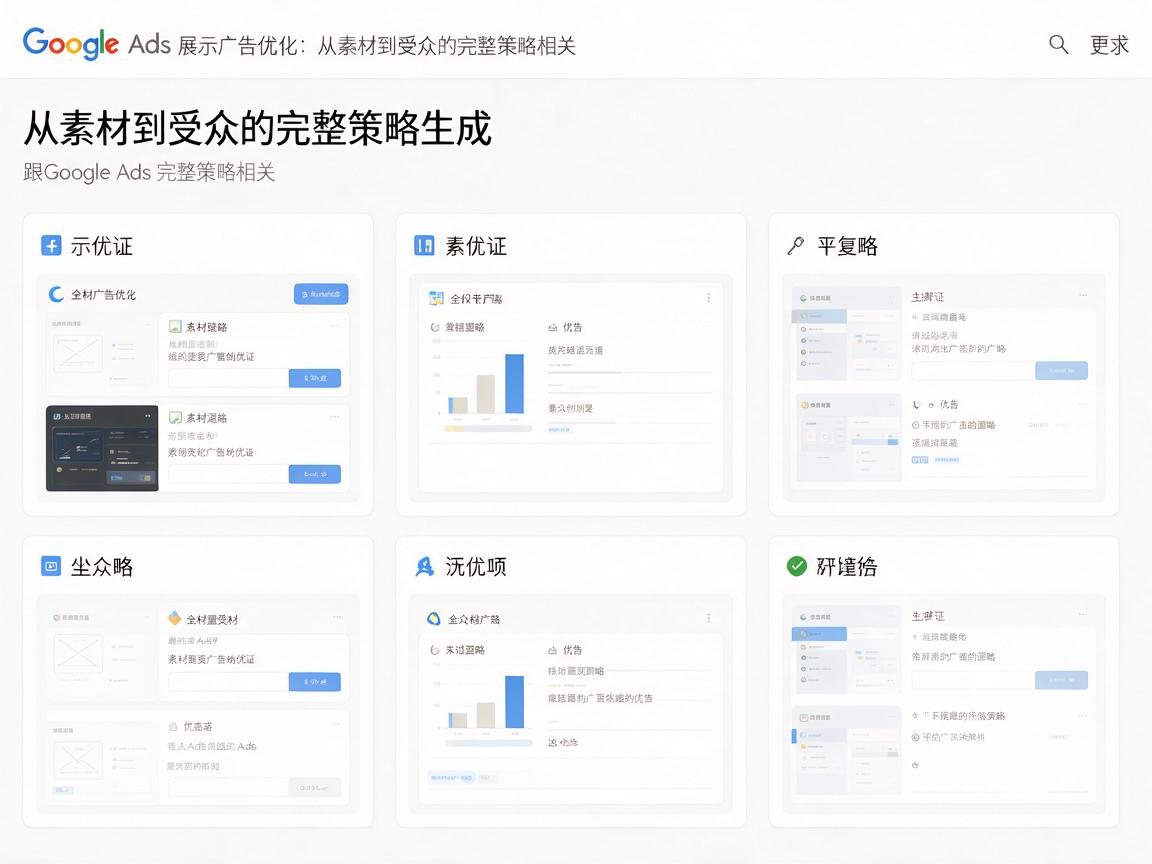Click the gray disabled button in 优壹落 row
The width and height of the screenshot is (1152, 864).
314,787
